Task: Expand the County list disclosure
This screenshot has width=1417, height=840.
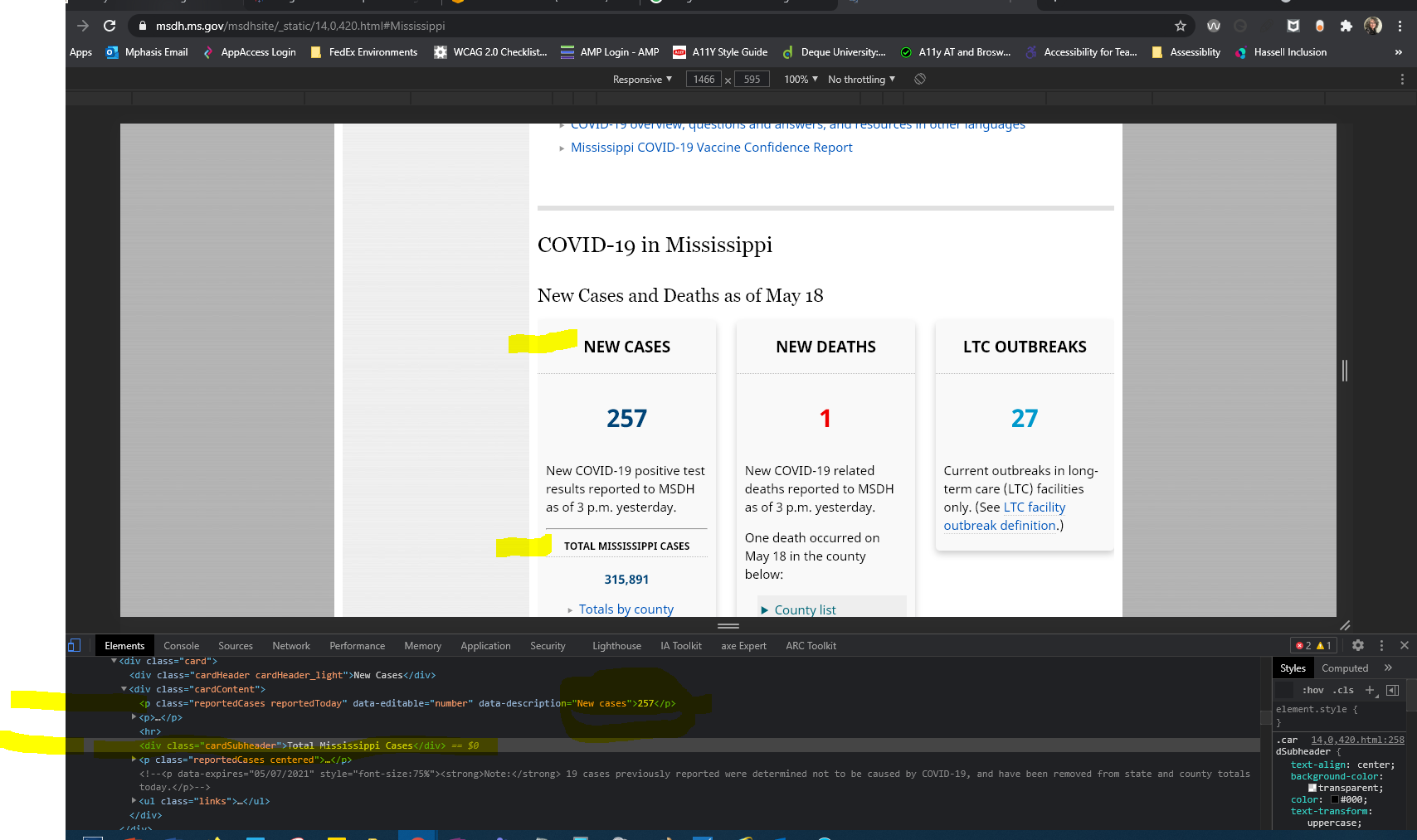Action: [x=798, y=609]
